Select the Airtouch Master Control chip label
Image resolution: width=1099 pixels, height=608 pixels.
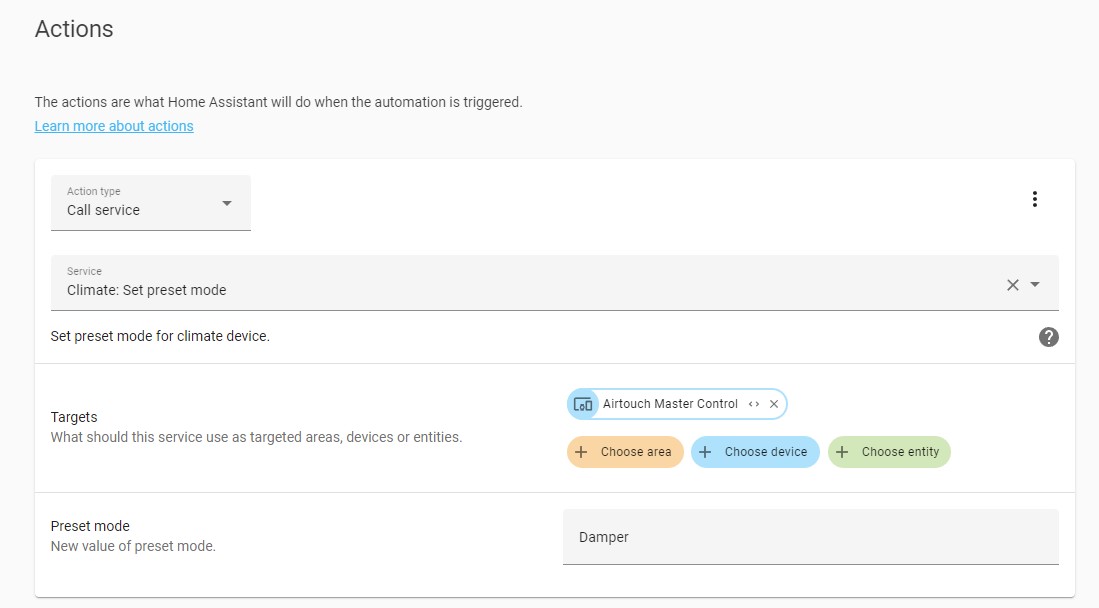[x=670, y=404]
